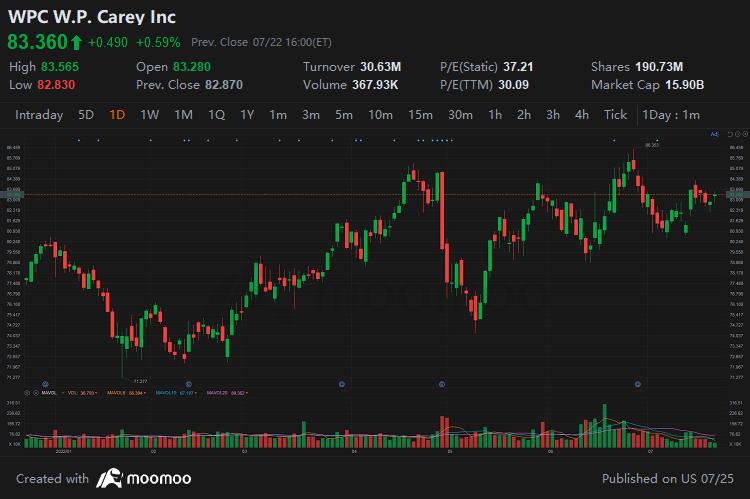This screenshot has height=499, width=750.
Task: Select the 1W weekly timeframe
Action: pos(149,115)
